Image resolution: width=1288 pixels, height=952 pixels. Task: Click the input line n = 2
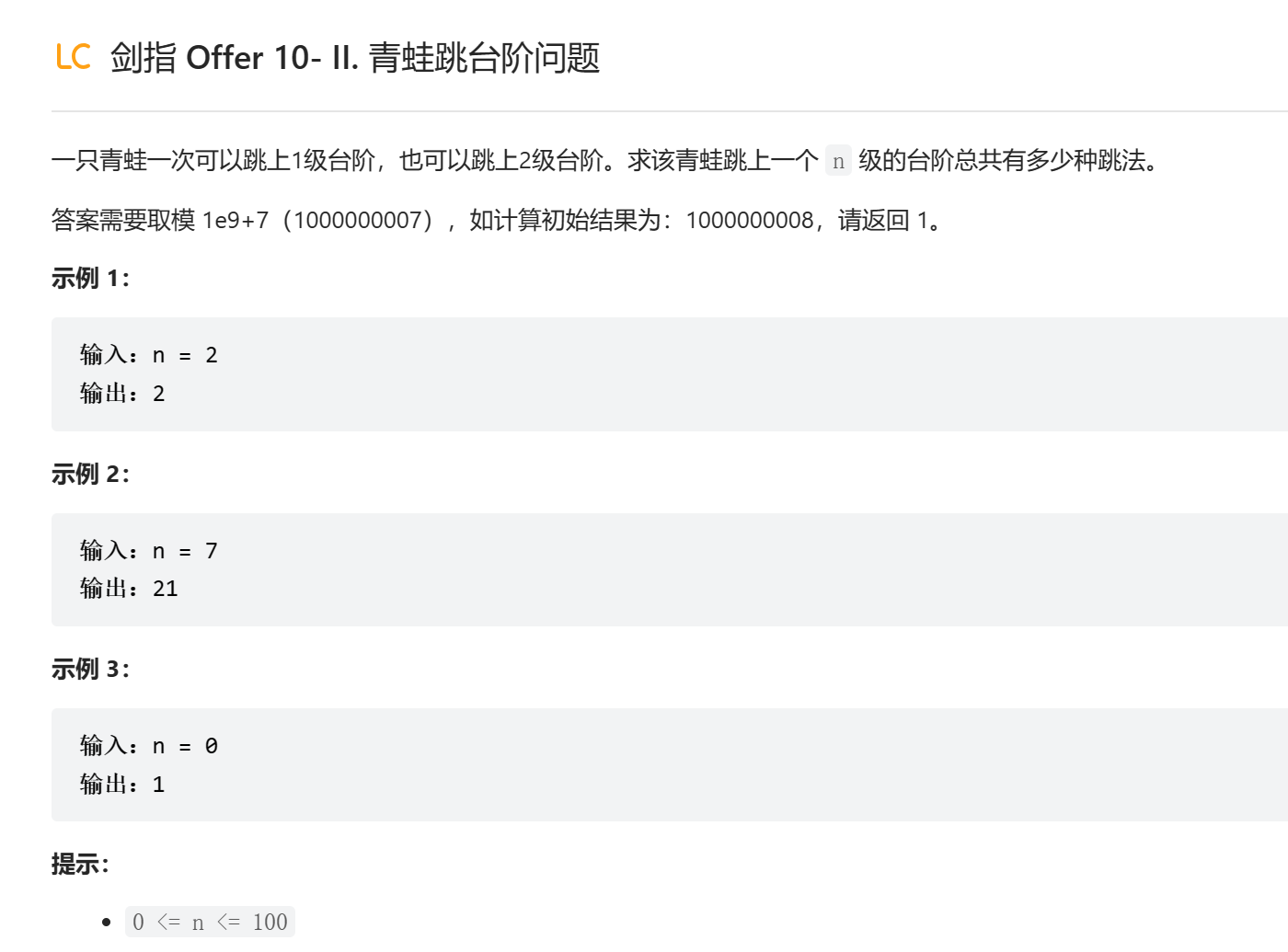click(149, 355)
